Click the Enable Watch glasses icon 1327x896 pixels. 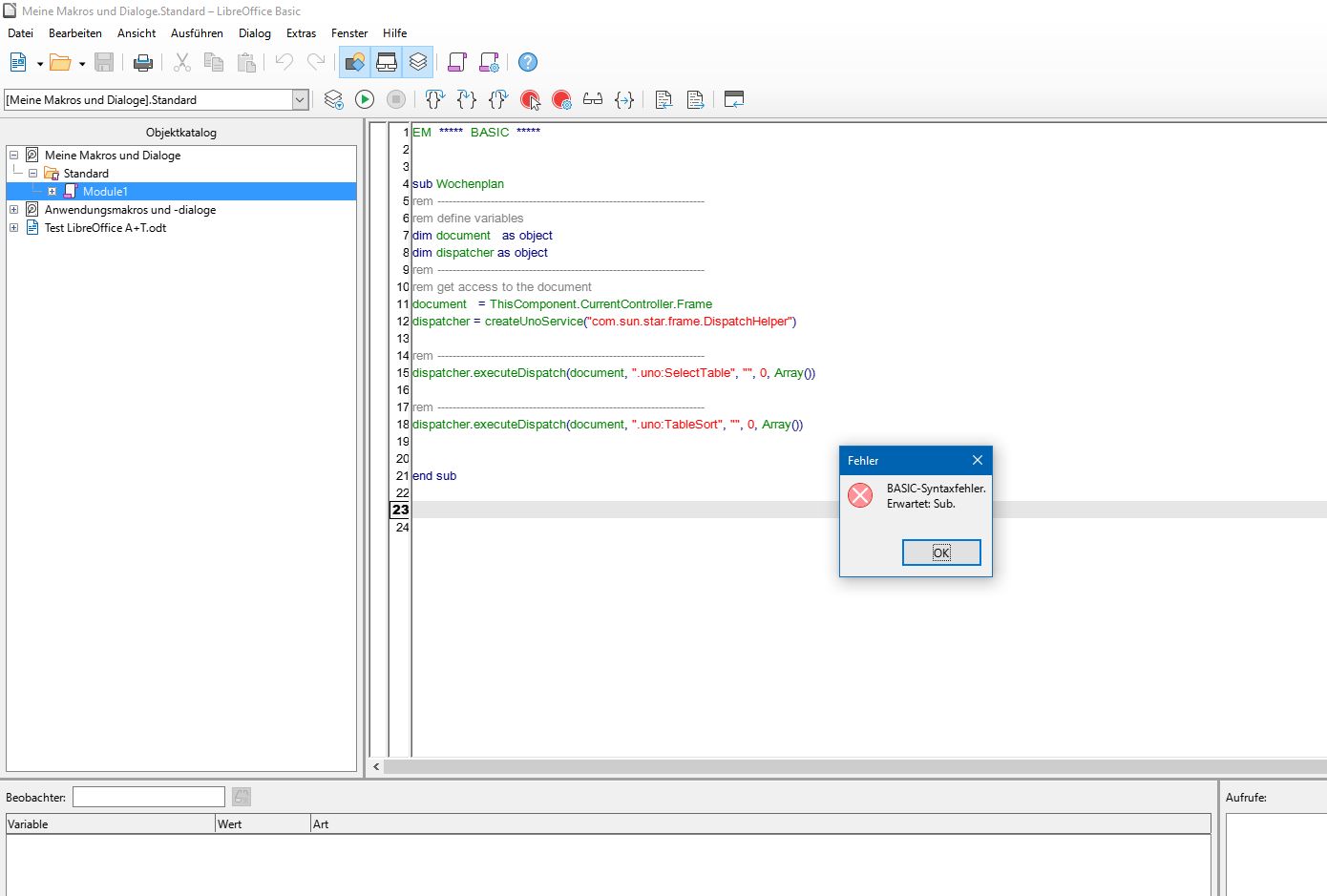(x=593, y=99)
